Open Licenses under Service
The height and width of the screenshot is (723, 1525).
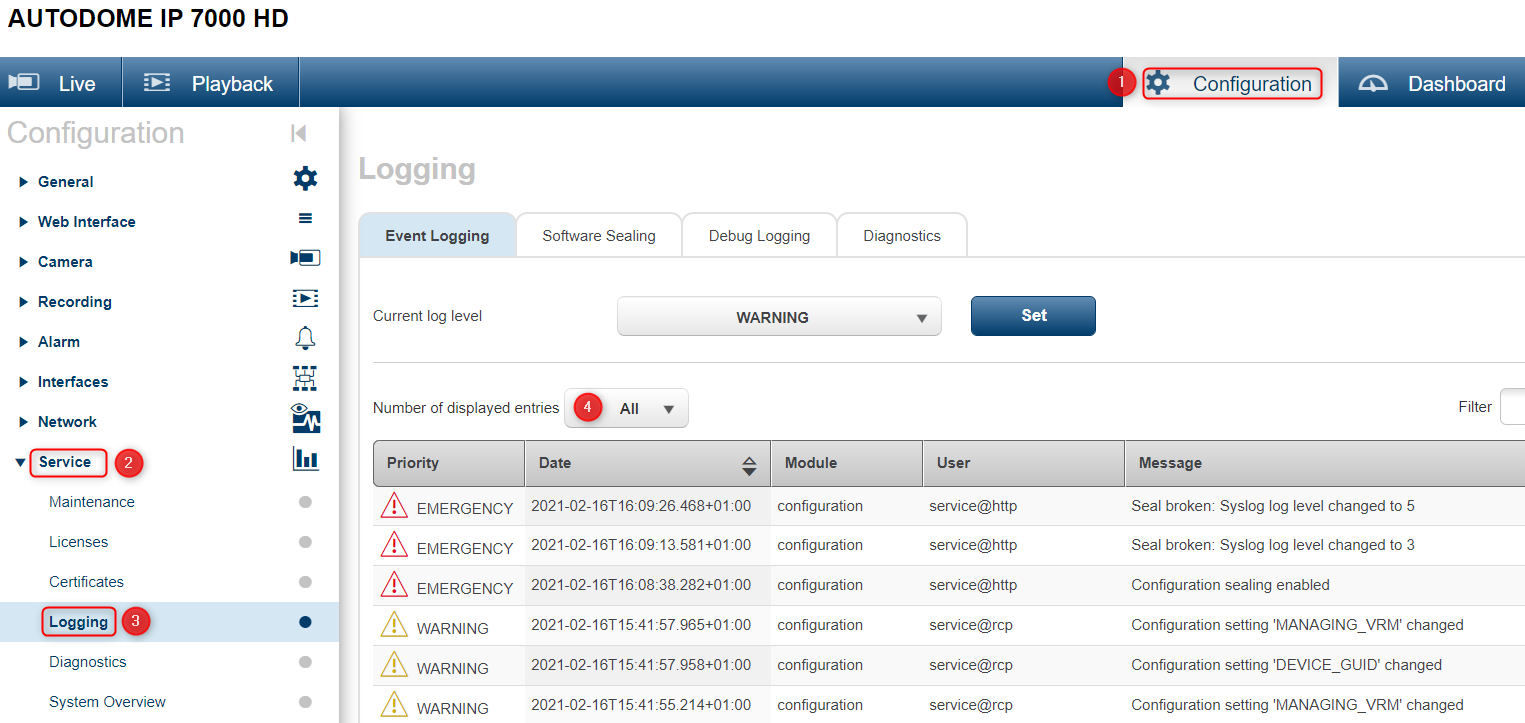pyautogui.click(x=79, y=542)
